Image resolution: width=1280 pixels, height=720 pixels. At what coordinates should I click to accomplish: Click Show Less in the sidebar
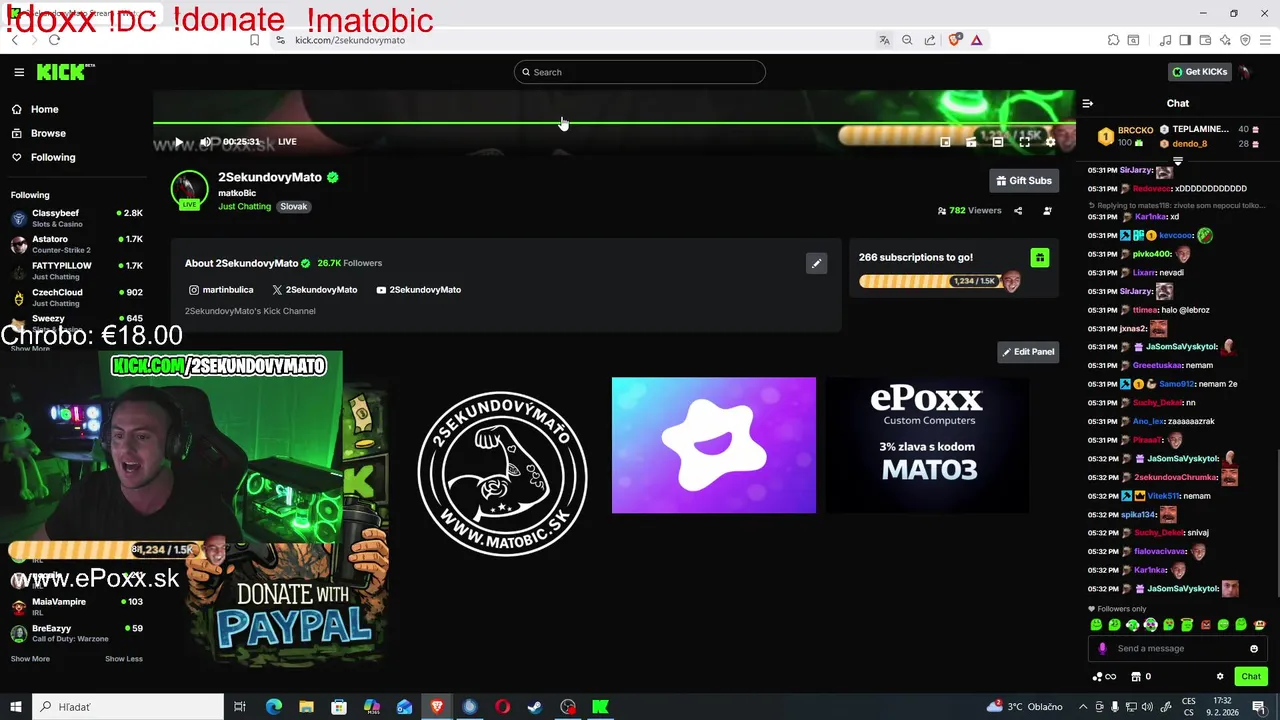[124, 659]
